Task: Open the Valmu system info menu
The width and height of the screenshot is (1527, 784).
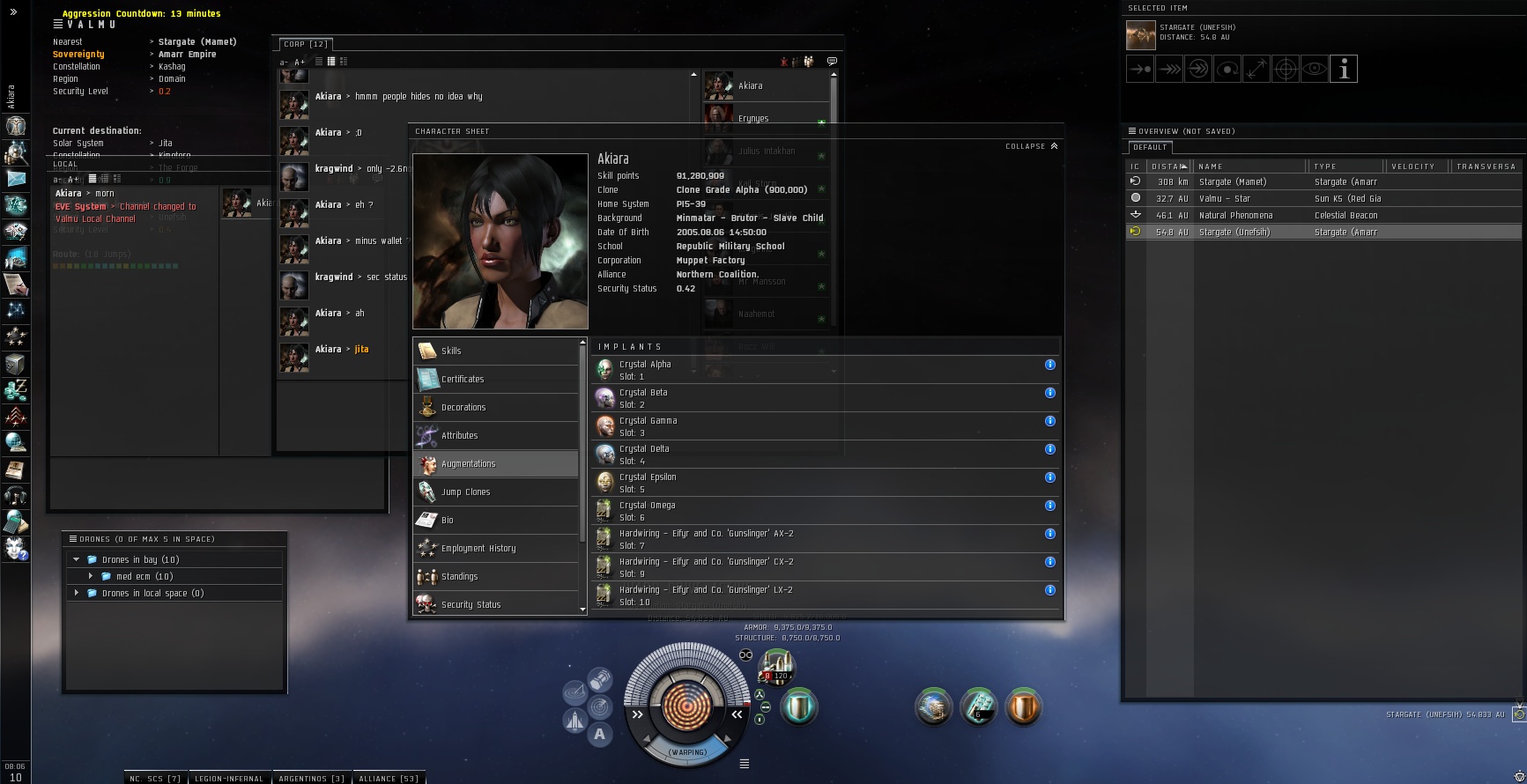Action: (58, 25)
